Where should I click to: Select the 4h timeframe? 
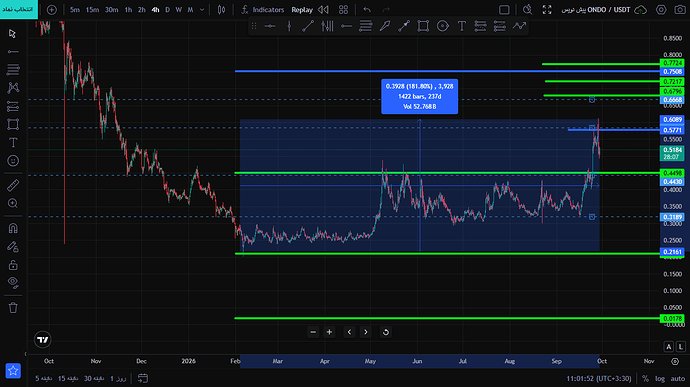(x=155, y=10)
